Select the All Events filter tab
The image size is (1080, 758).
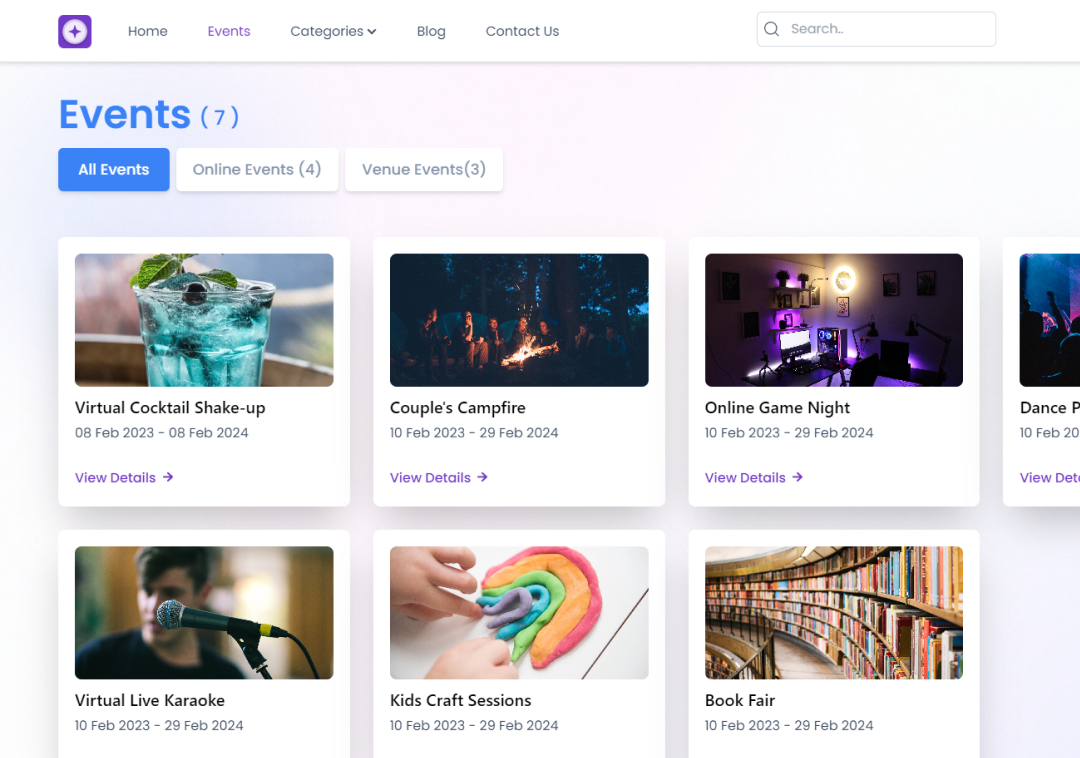tap(114, 169)
